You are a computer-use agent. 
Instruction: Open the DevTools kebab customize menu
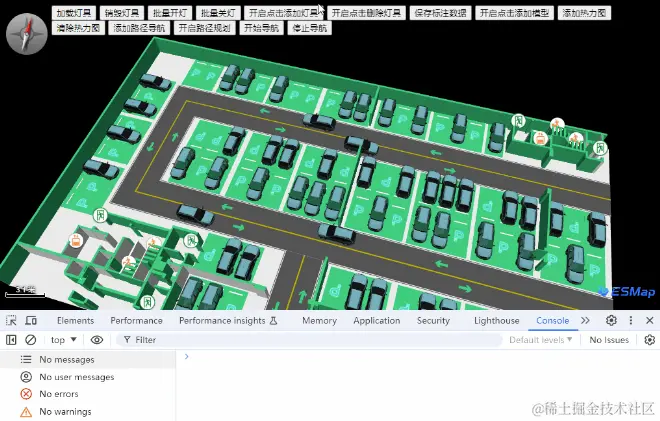(631, 320)
